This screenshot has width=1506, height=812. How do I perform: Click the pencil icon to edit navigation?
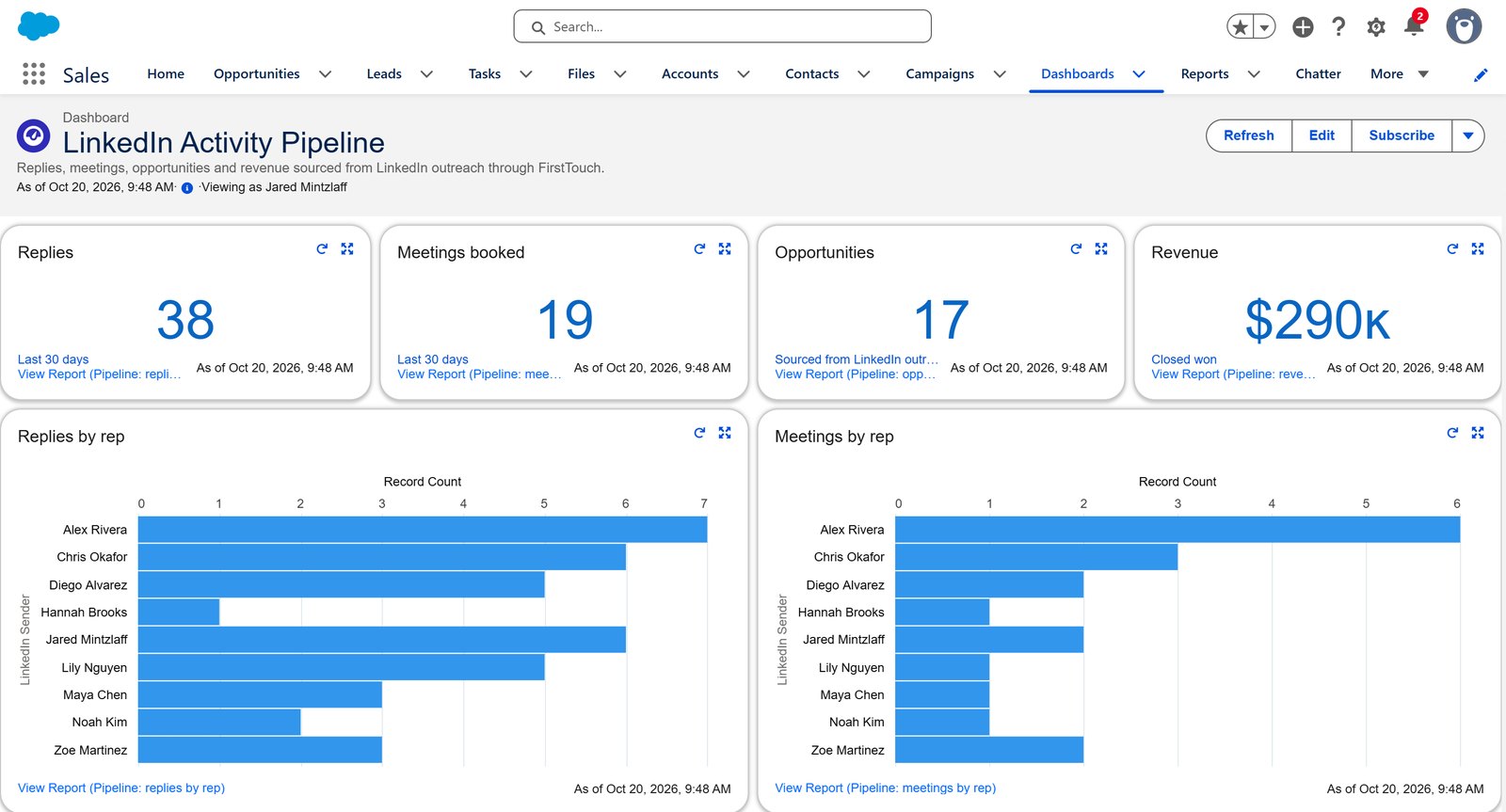coord(1481,74)
